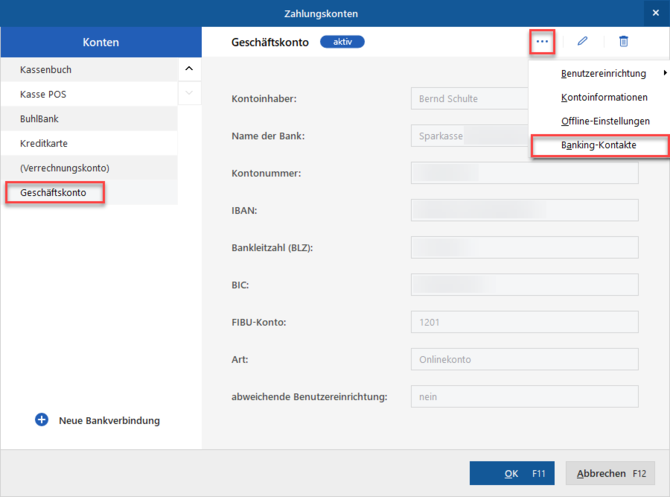This screenshot has width=670, height=497.
Task: Cancel with Abbrechen F12 button
Action: (x=610, y=473)
